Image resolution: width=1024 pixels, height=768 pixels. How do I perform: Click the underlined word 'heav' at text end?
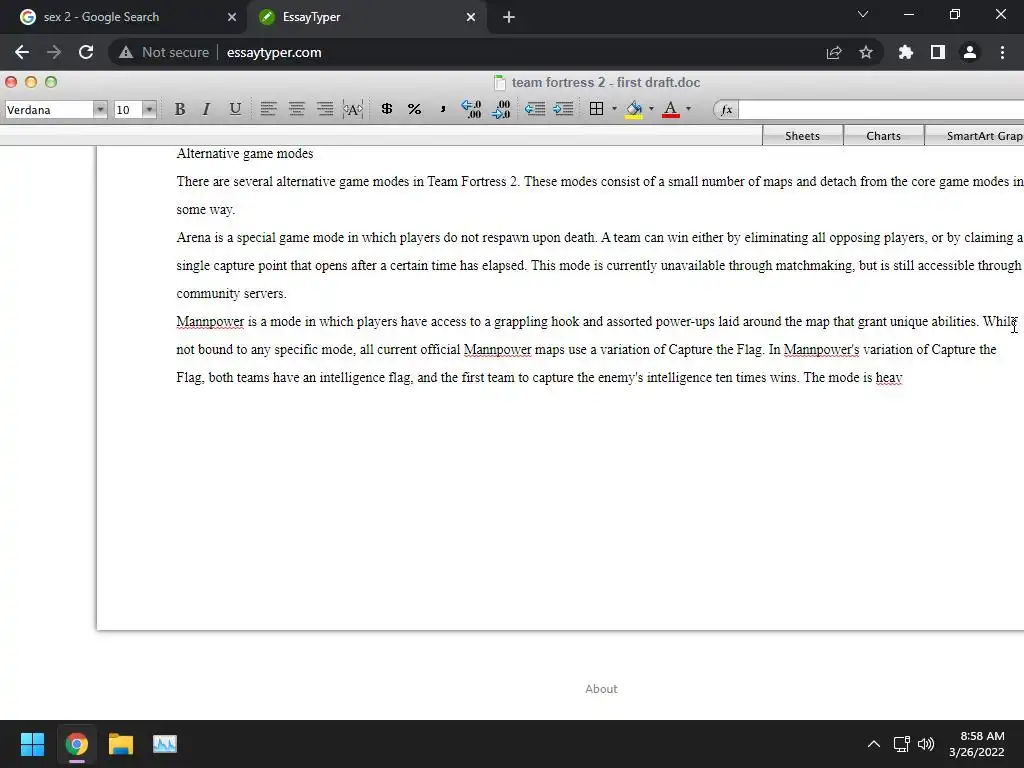pos(889,377)
